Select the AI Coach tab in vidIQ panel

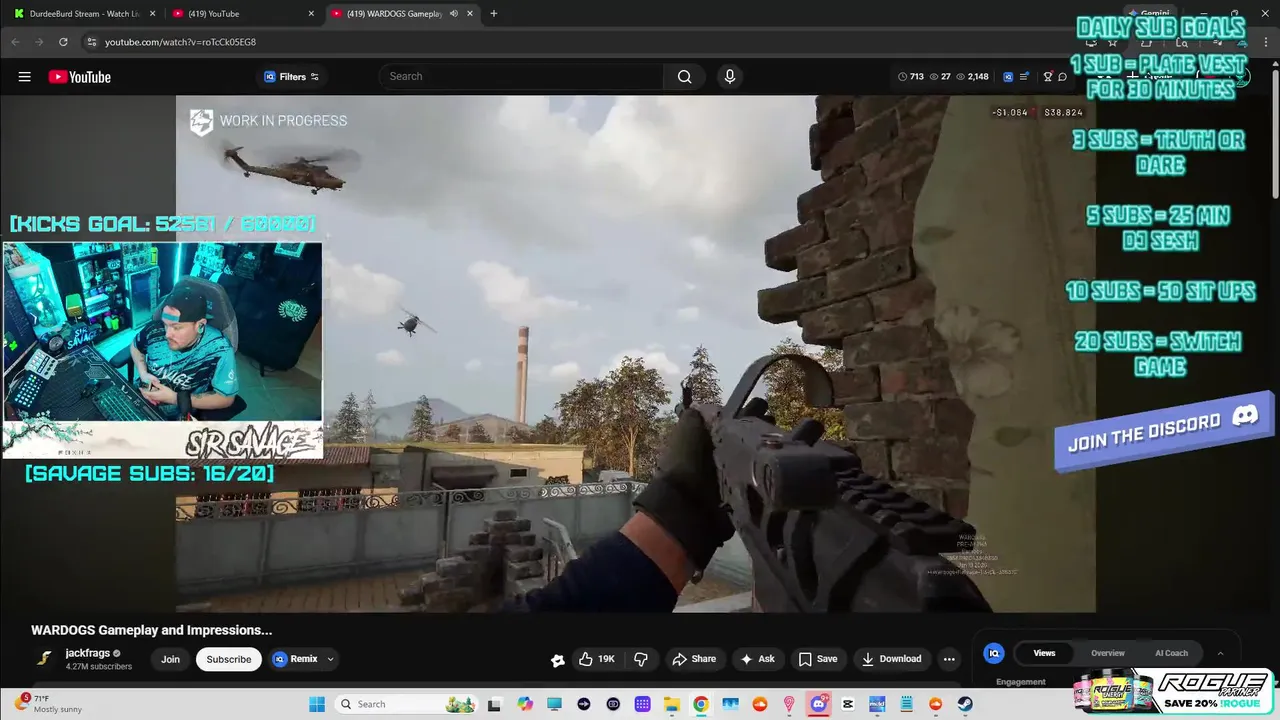click(x=1171, y=653)
